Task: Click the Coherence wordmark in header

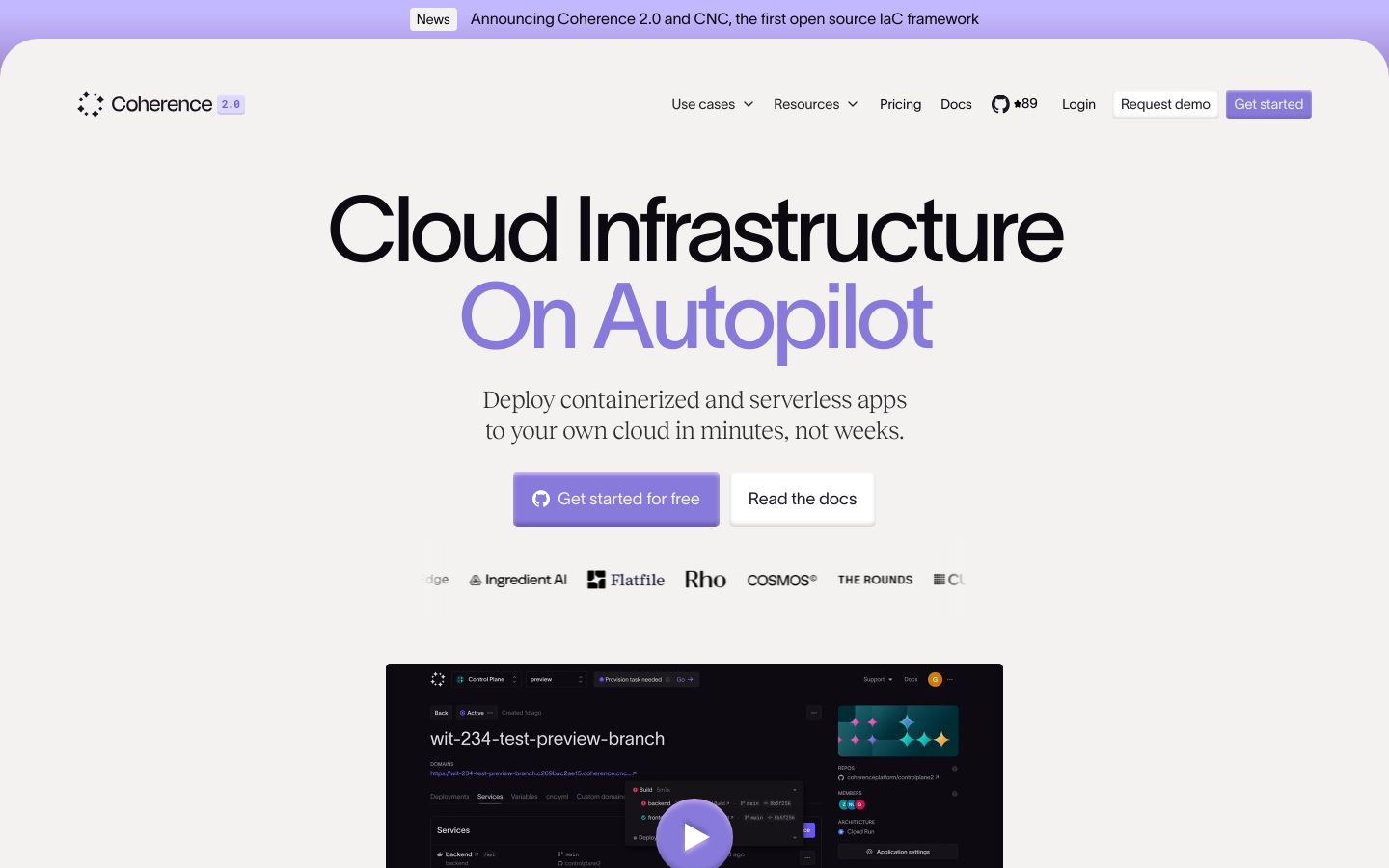Action: (161, 104)
